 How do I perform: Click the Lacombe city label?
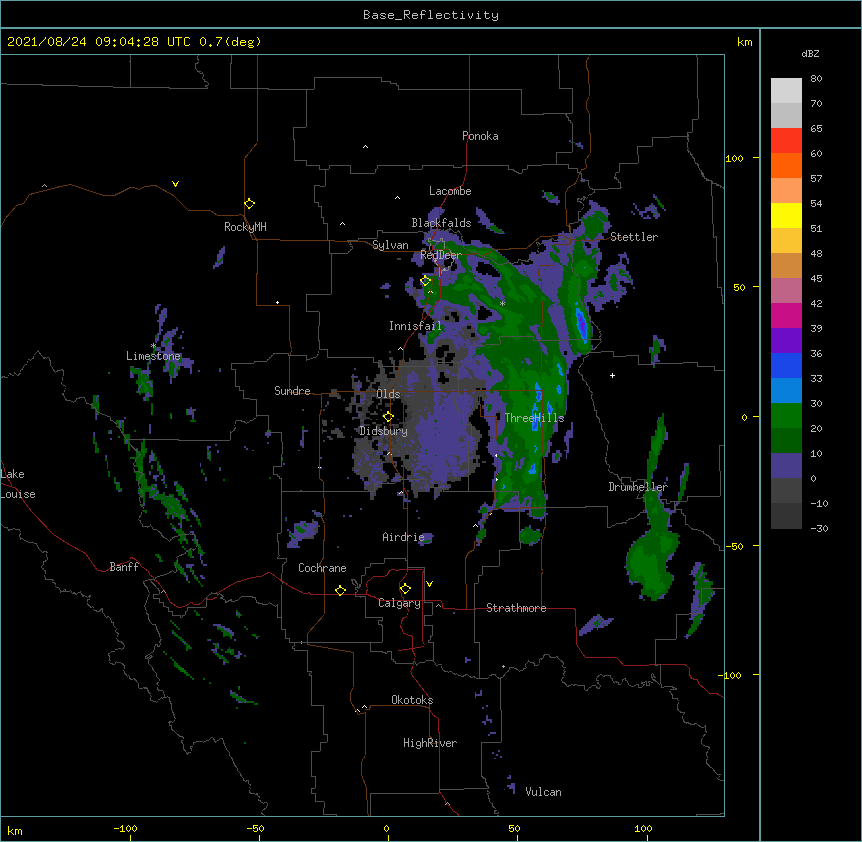pos(450,191)
